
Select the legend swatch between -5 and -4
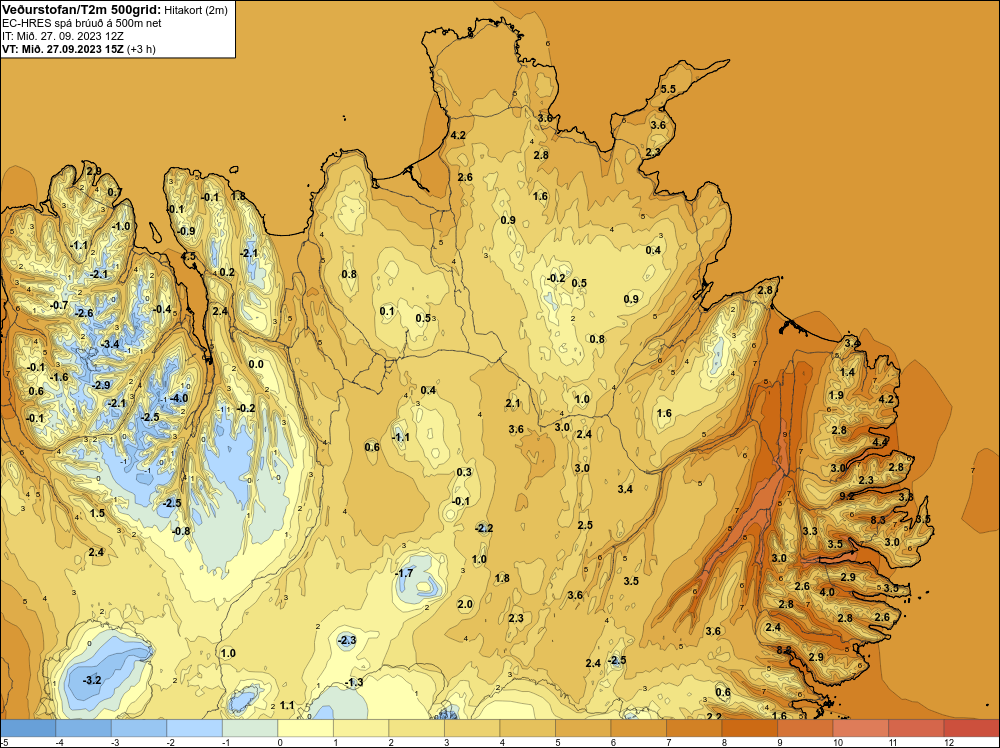(x=28, y=728)
